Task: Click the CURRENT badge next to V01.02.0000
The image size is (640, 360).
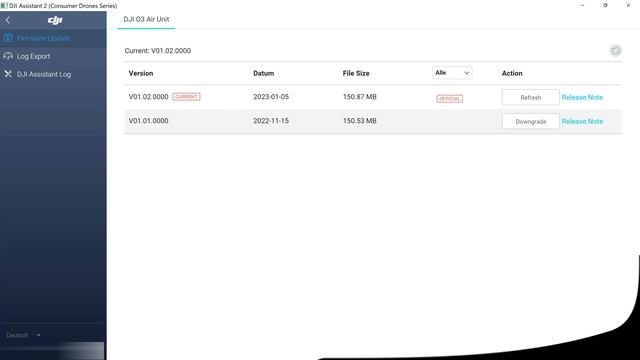Action: pyautogui.click(x=186, y=97)
